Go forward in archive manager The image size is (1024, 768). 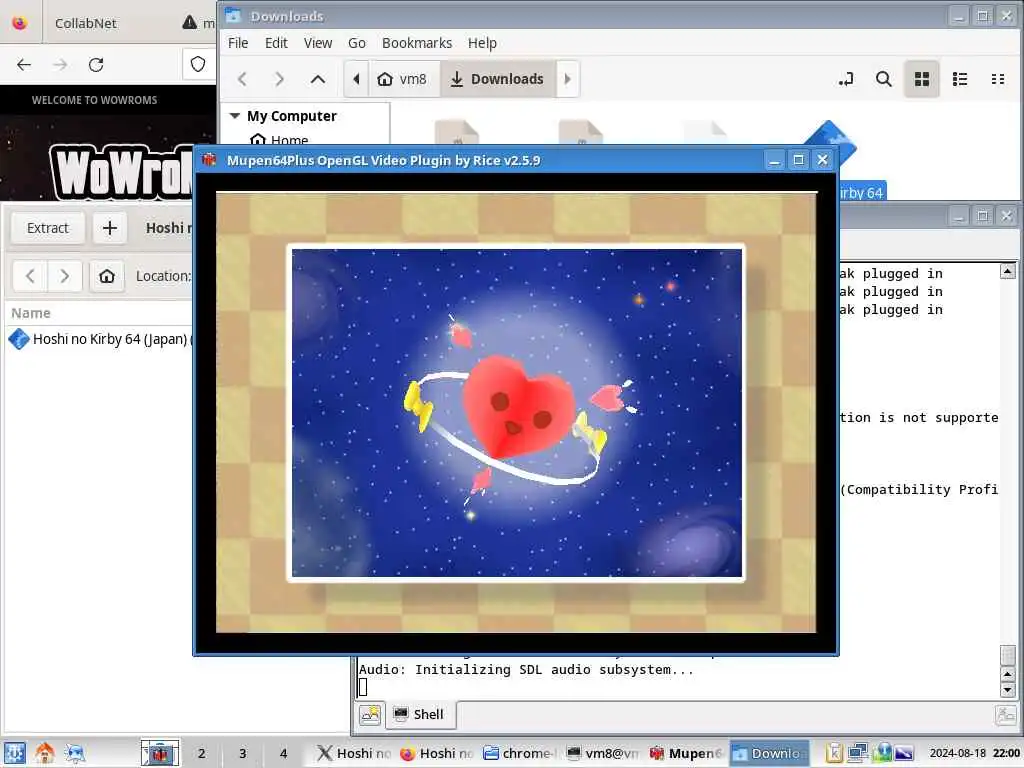pos(65,276)
